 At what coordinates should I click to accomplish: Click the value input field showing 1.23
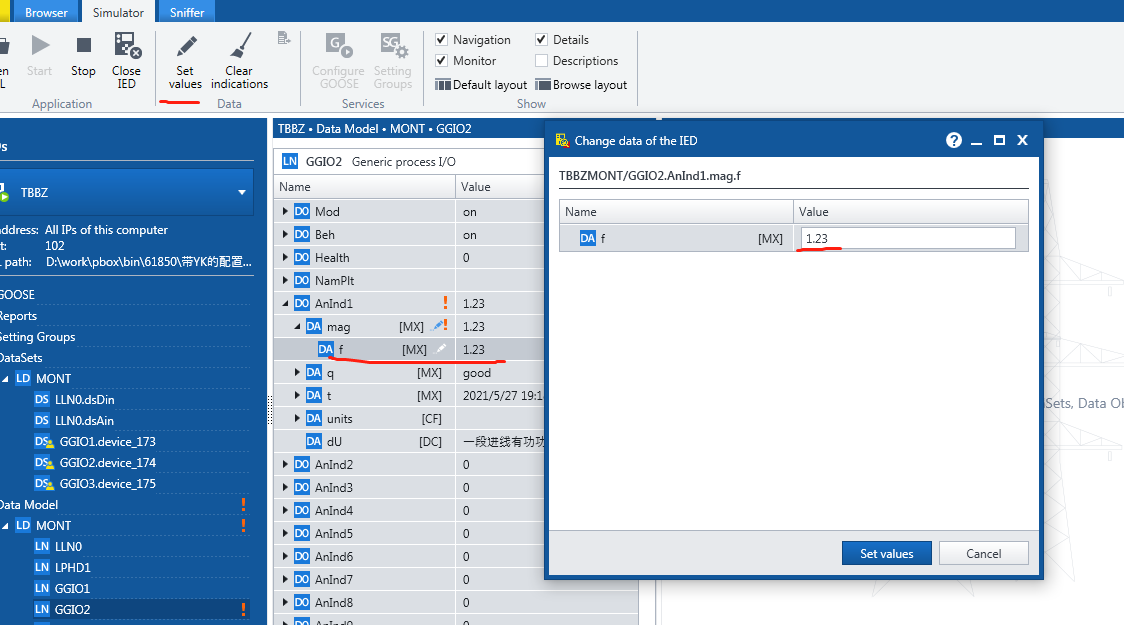(907, 238)
